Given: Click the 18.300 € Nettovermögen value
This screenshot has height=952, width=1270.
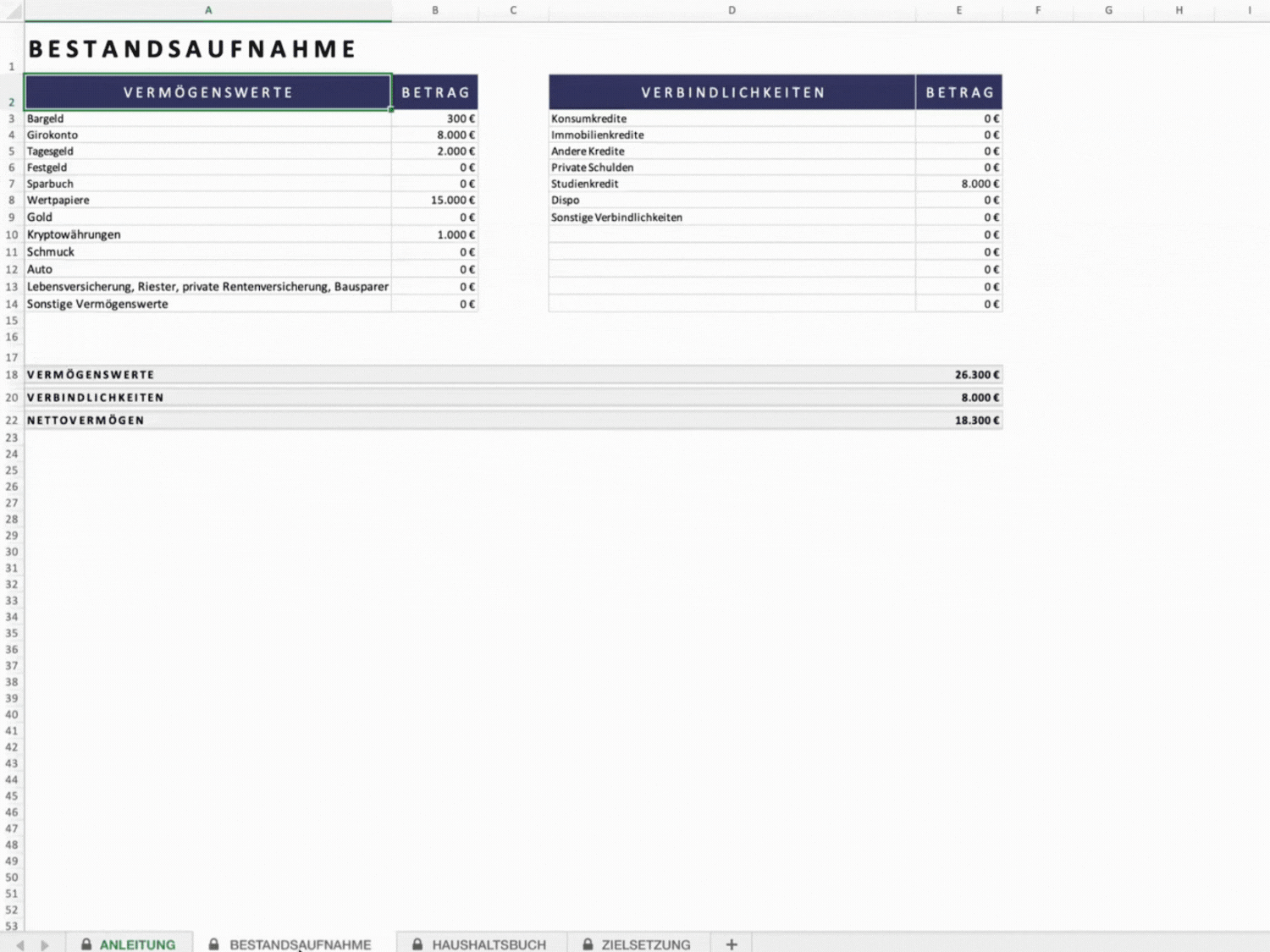Looking at the screenshot, I should pyautogui.click(x=977, y=421).
